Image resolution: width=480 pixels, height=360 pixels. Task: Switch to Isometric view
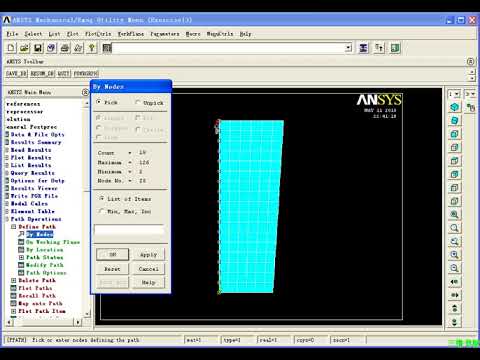[454, 107]
